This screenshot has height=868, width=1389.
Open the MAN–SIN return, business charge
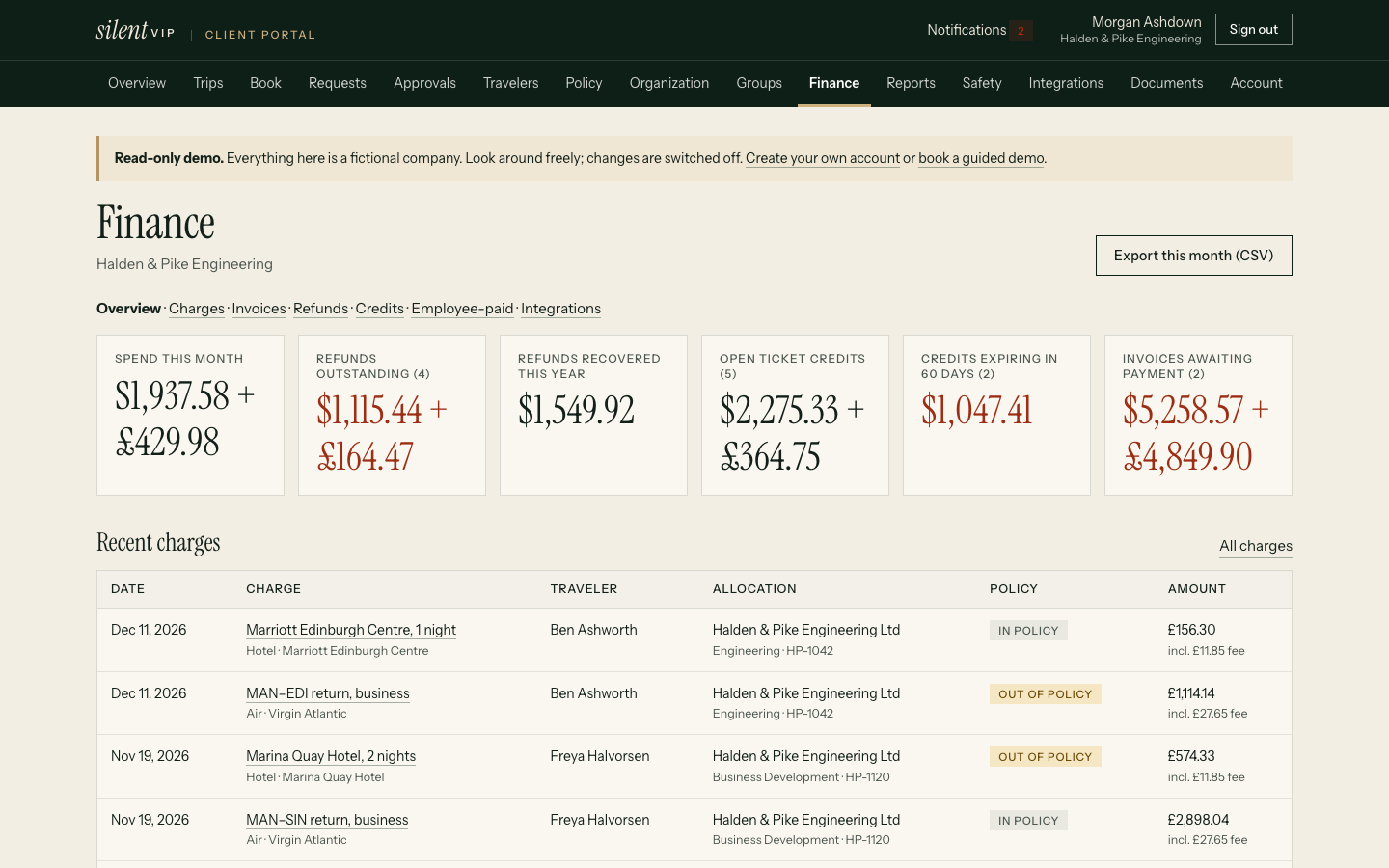327,820
